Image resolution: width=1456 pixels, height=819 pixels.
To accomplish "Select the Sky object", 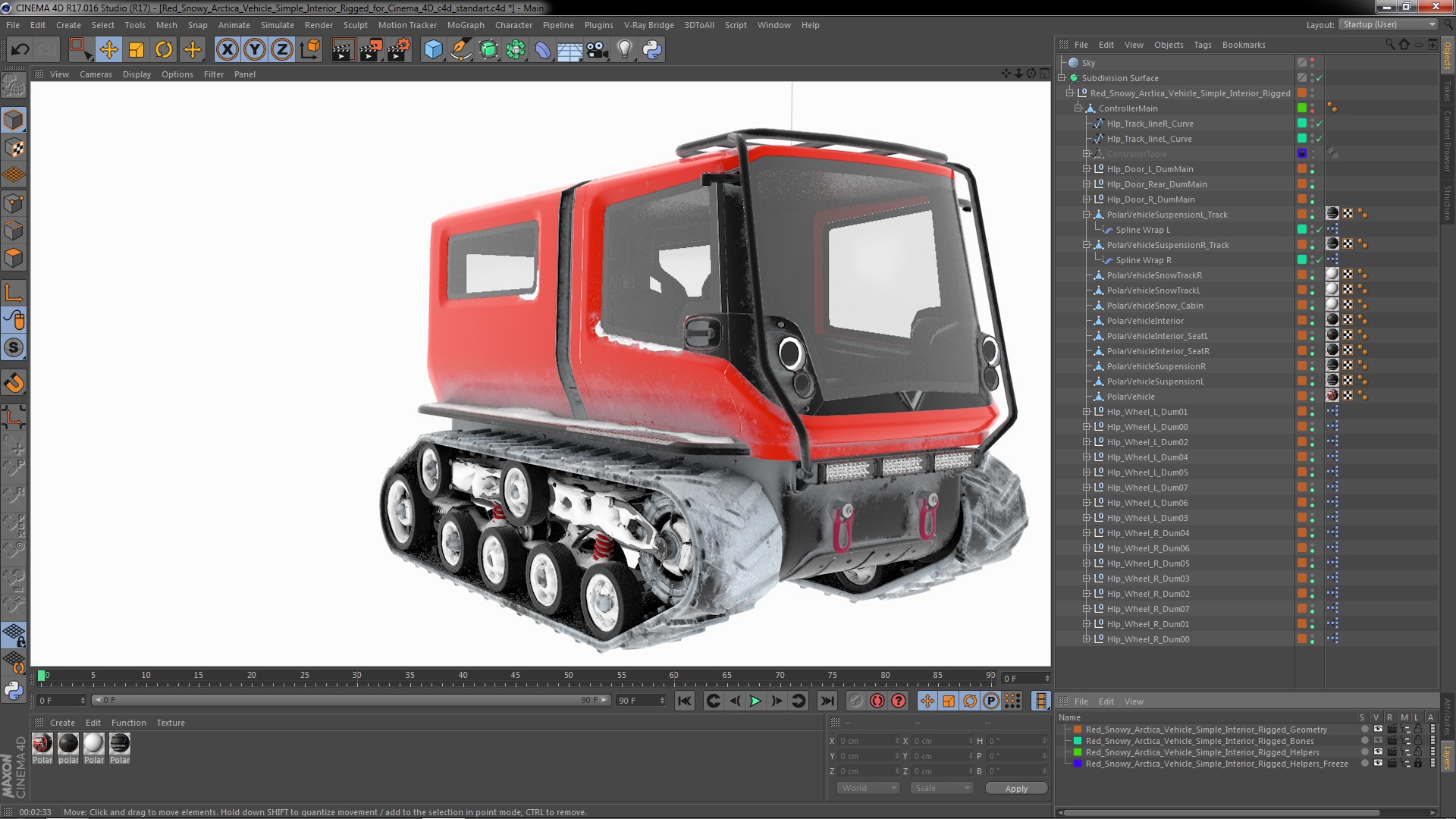I will click(x=1088, y=63).
